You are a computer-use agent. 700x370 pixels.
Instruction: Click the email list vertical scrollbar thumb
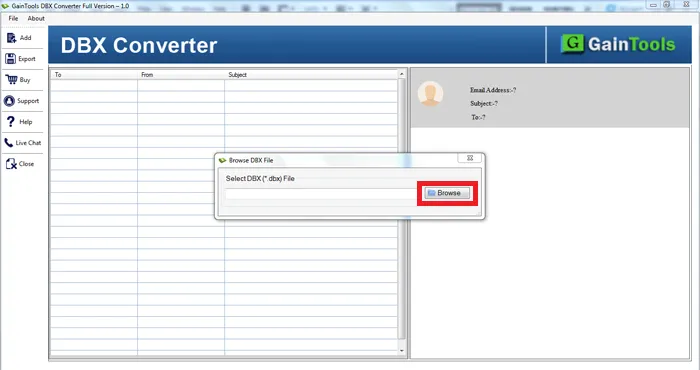point(401,209)
